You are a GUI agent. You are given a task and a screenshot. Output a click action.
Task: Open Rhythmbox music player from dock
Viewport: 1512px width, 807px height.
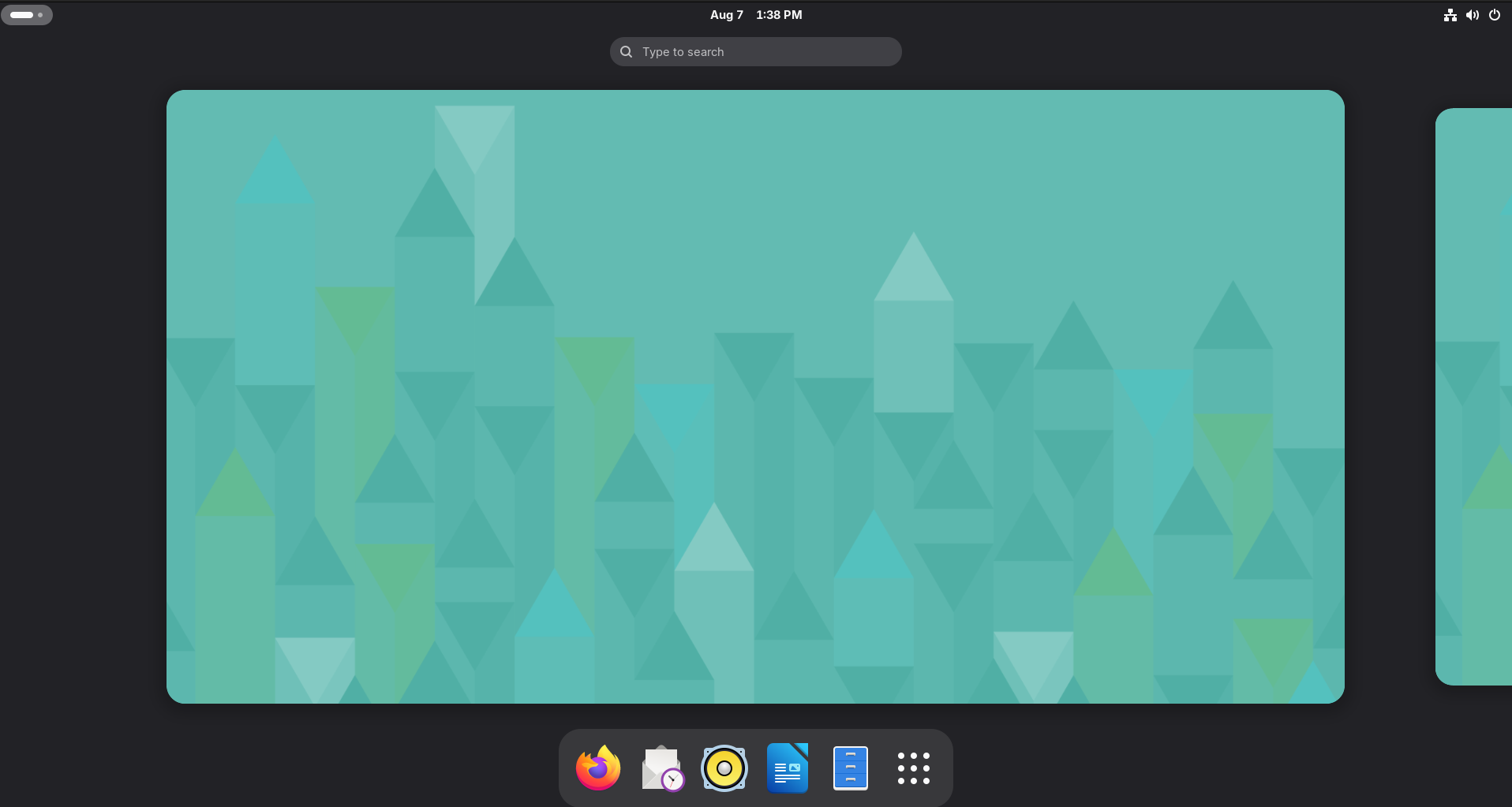click(724, 768)
